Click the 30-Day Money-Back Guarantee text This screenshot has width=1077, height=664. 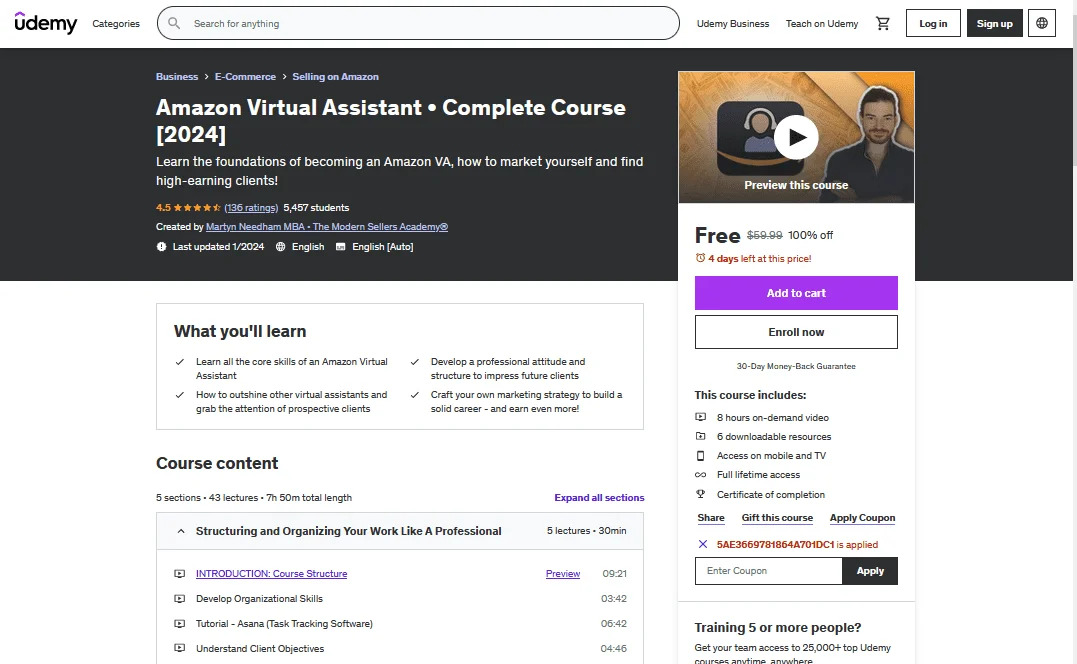(x=796, y=366)
